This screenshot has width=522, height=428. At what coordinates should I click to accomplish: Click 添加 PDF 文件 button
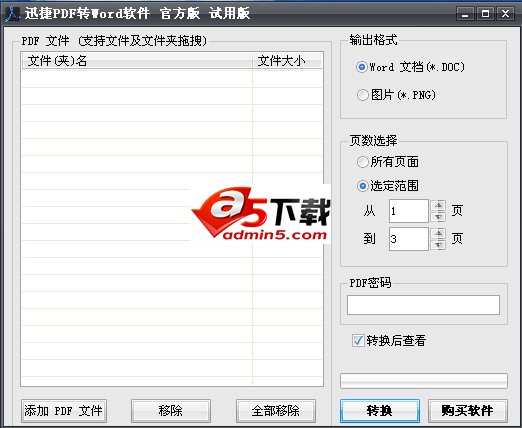click(64, 411)
